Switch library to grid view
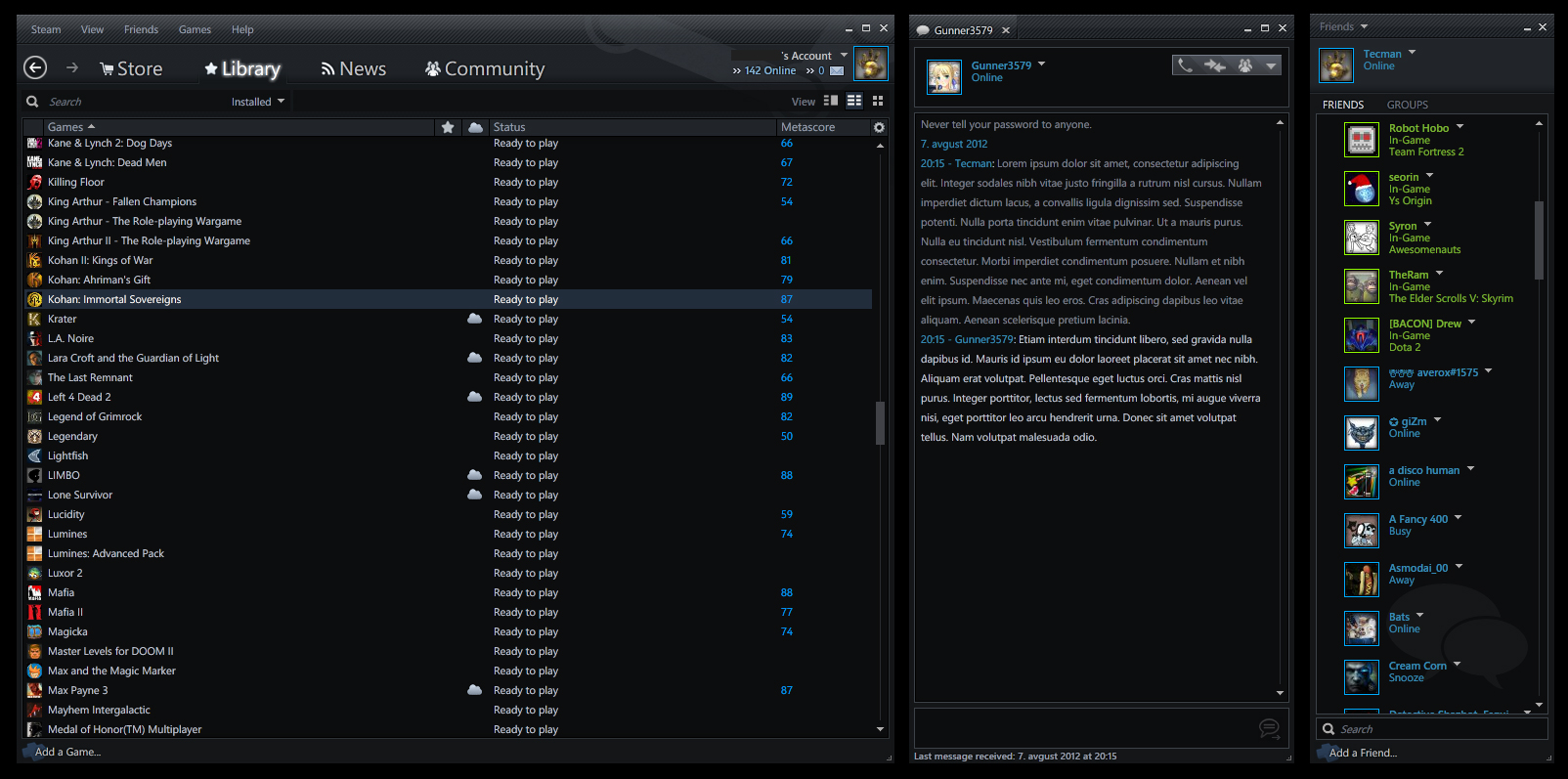 coord(878,101)
